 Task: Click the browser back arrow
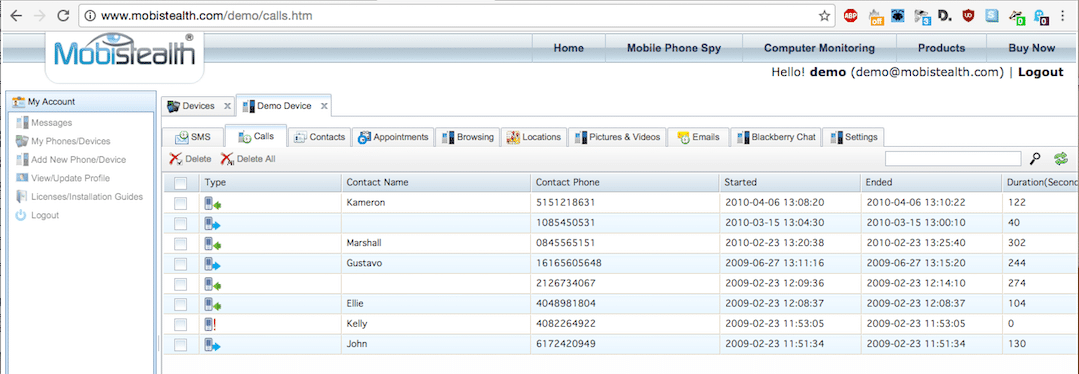click(x=17, y=15)
